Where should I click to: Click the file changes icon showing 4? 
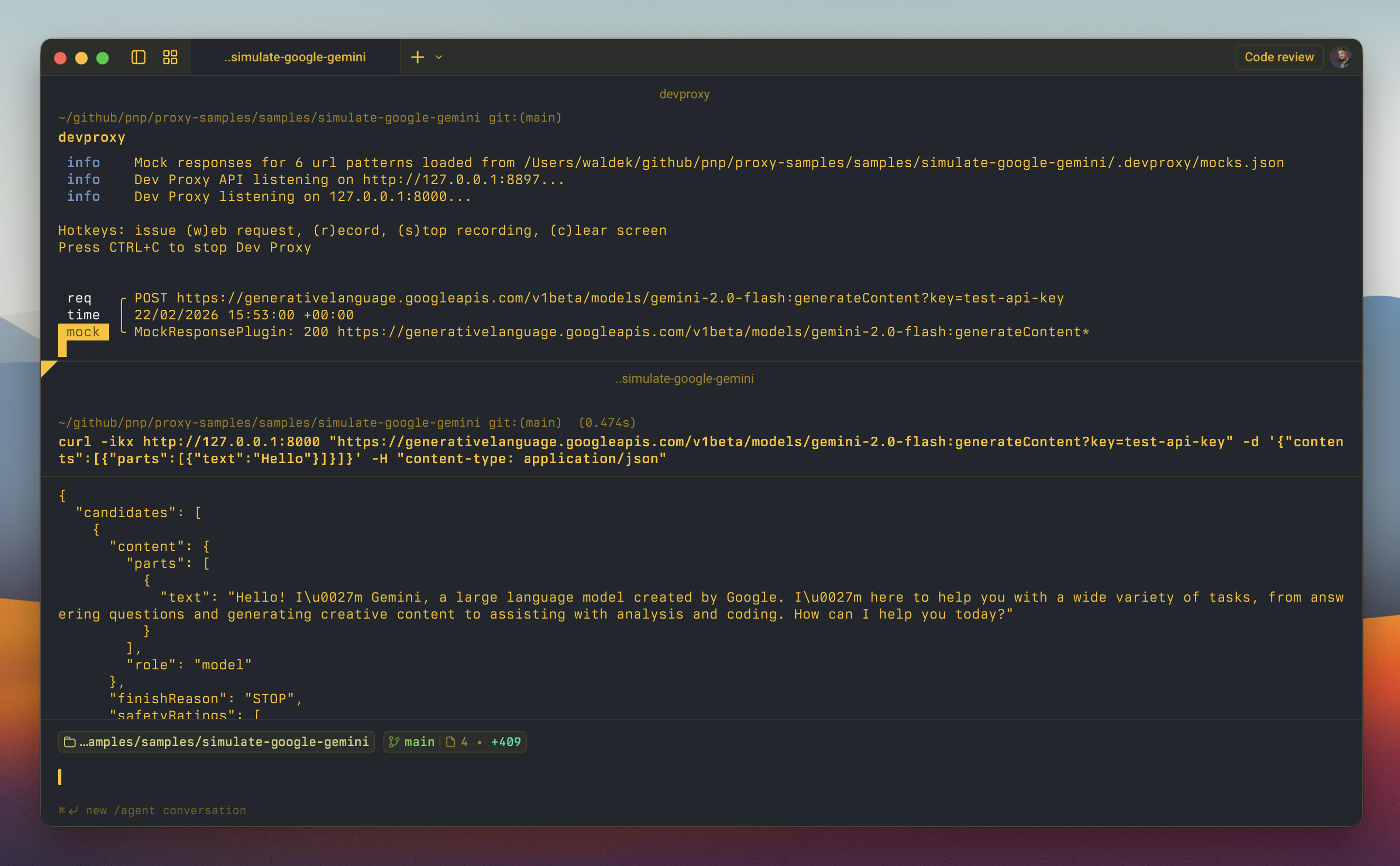point(450,742)
